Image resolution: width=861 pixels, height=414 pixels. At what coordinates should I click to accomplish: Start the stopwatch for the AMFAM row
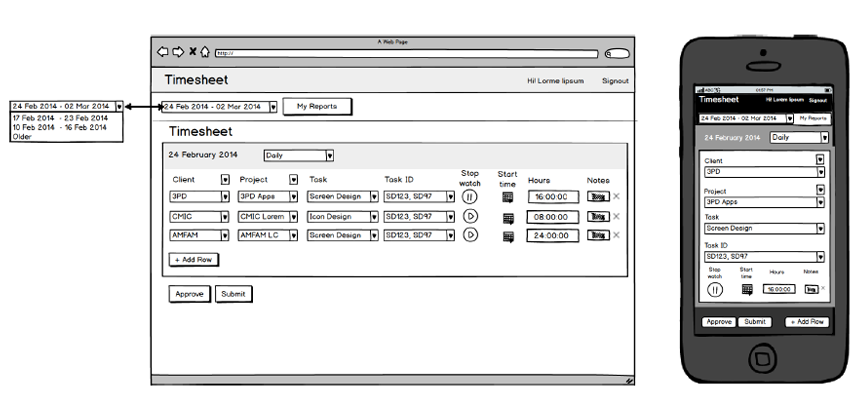[470, 235]
